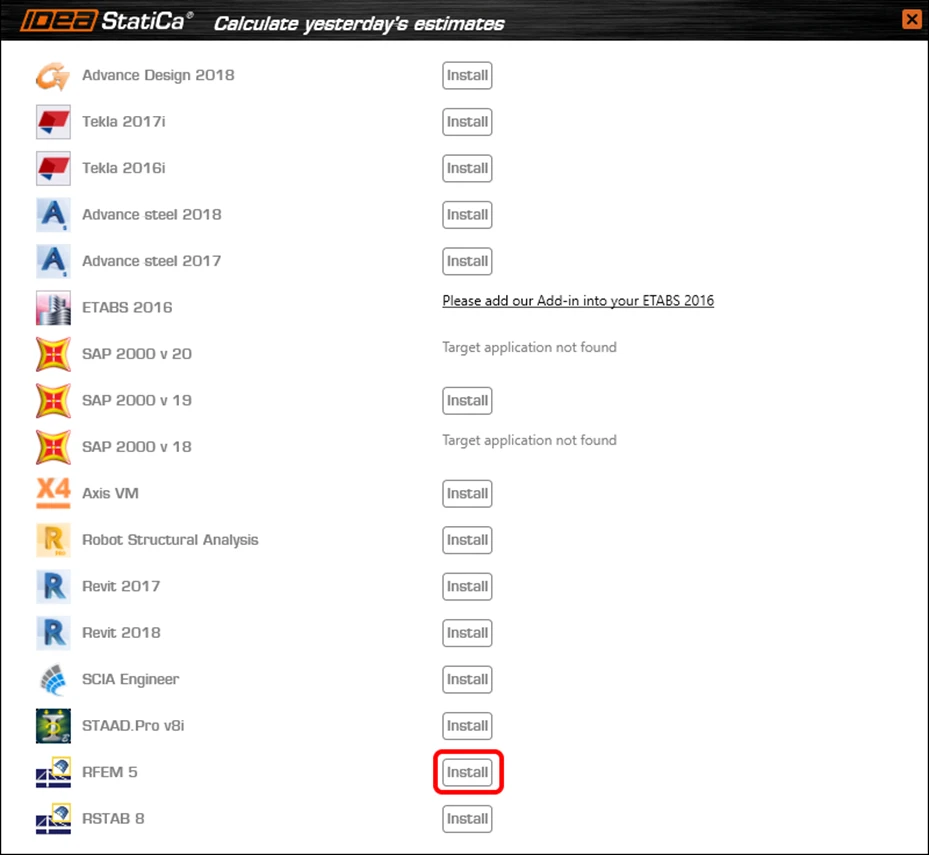Click the Tekla 2017i icon
Screen dimensions: 929x855
(53, 122)
